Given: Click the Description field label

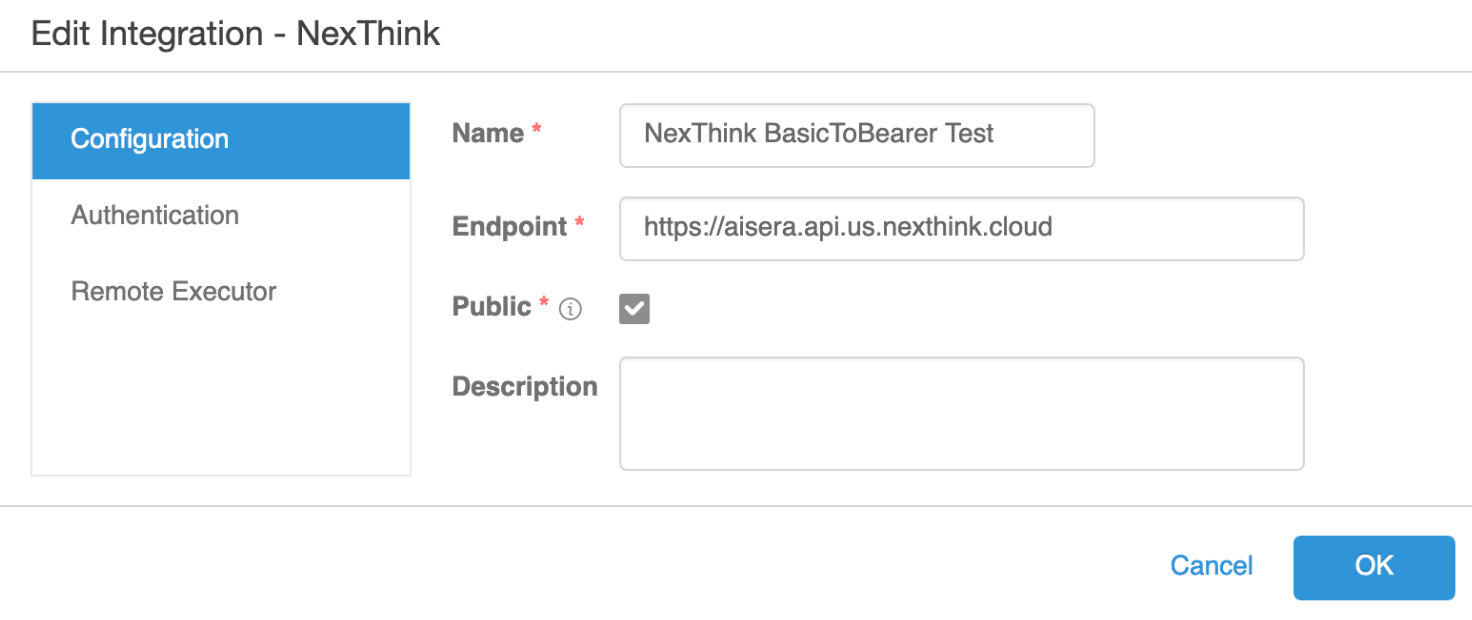Looking at the screenshot, I should point(524,387).
